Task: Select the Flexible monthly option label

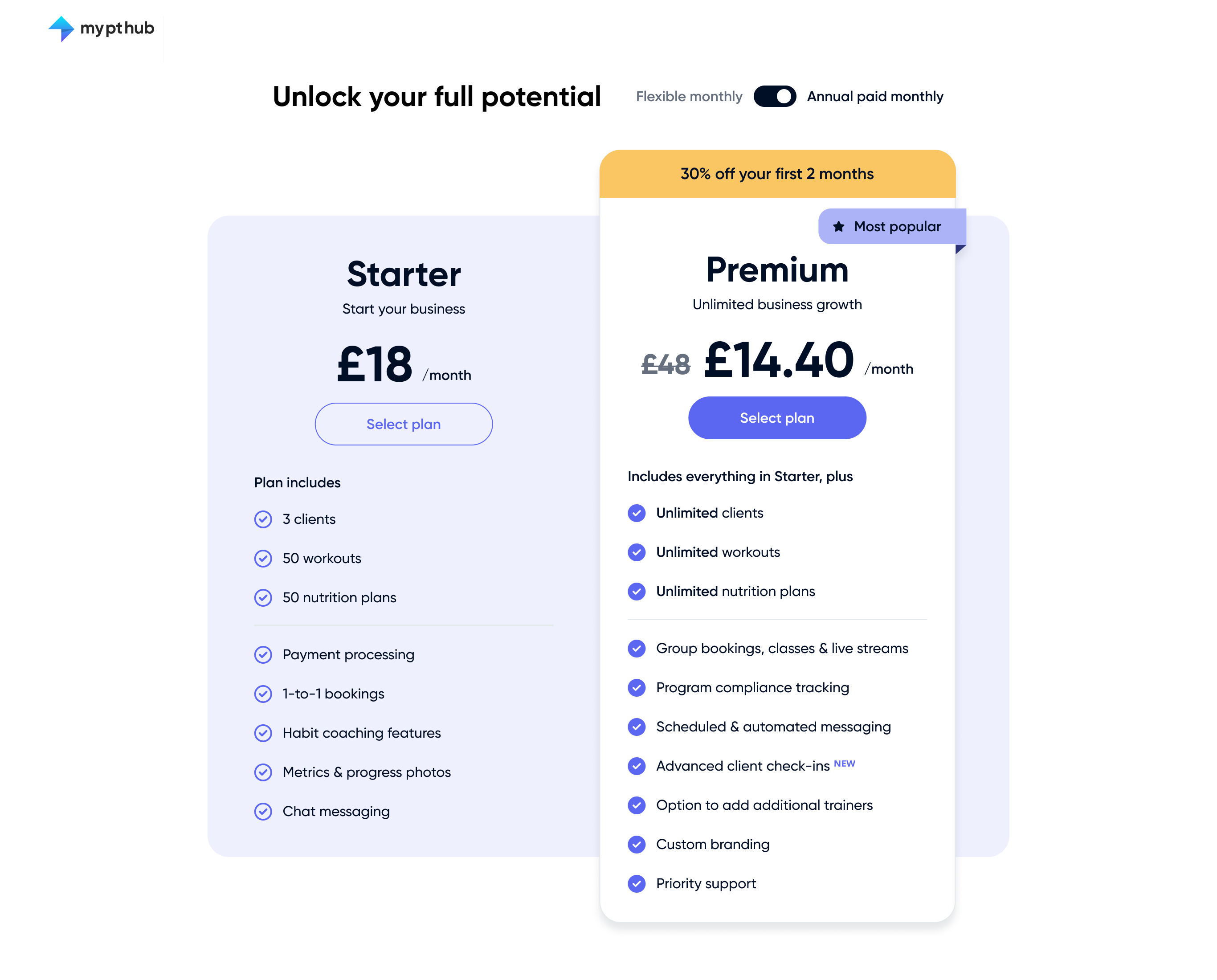Action: 689,97
